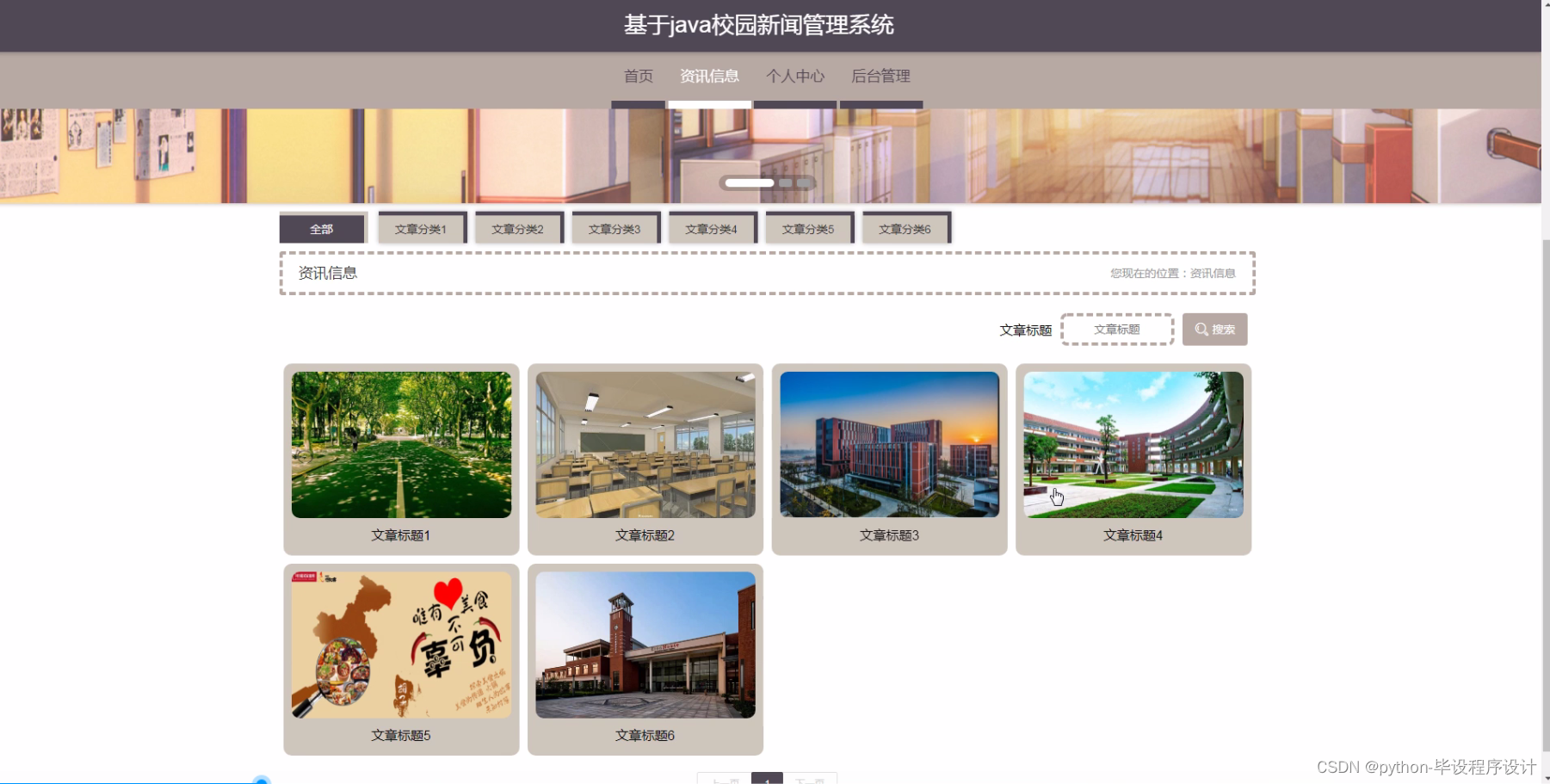
Task: Open the 后台管理 menu item
Action: 880,77
